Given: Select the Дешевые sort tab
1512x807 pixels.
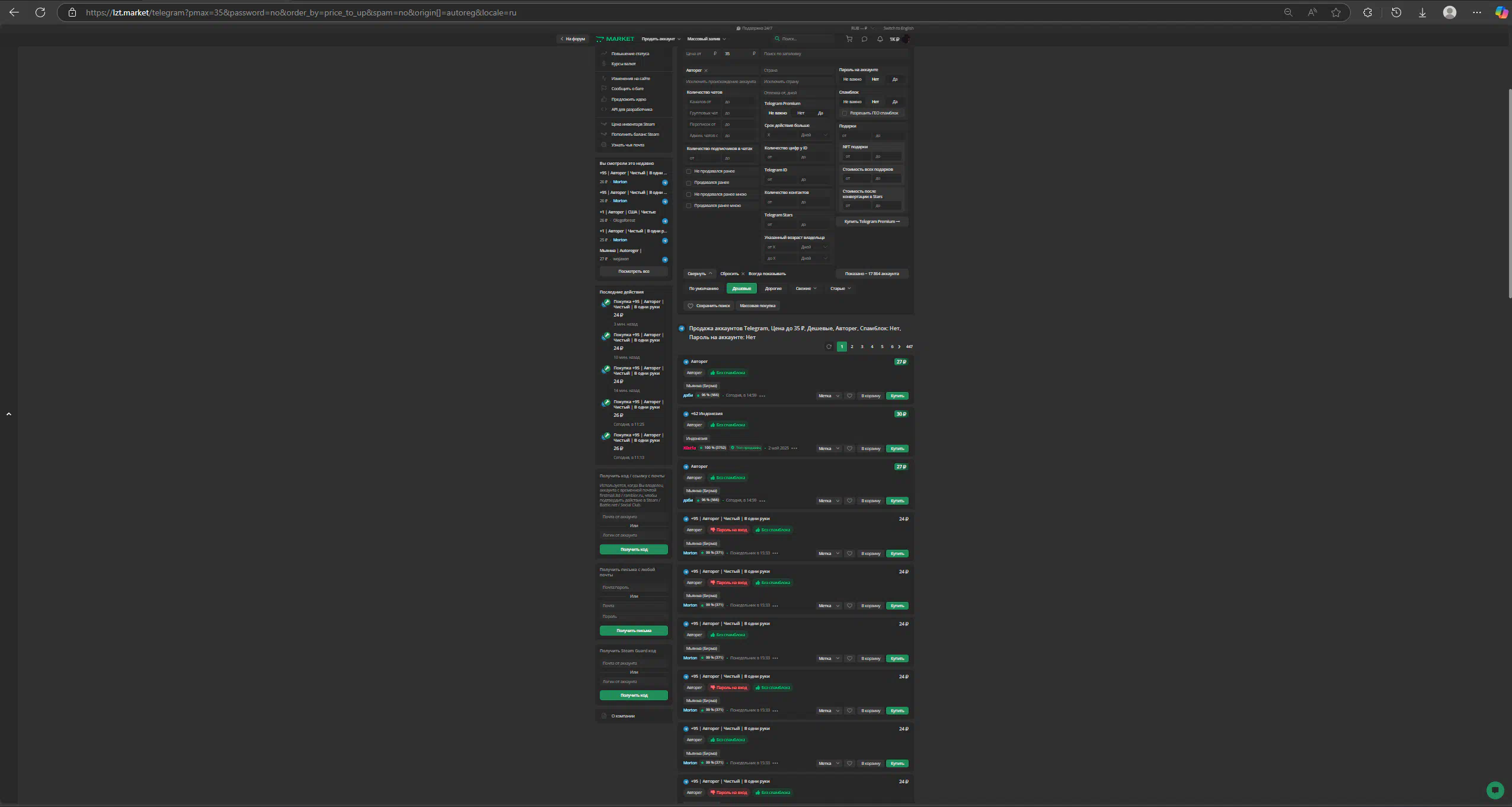Looking at the screenshot, I should pos(741,289).
